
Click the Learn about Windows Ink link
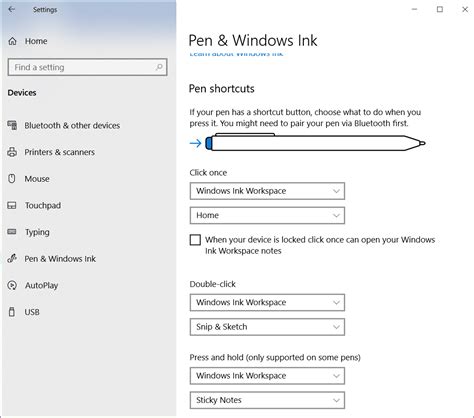(x=236, y=54)
